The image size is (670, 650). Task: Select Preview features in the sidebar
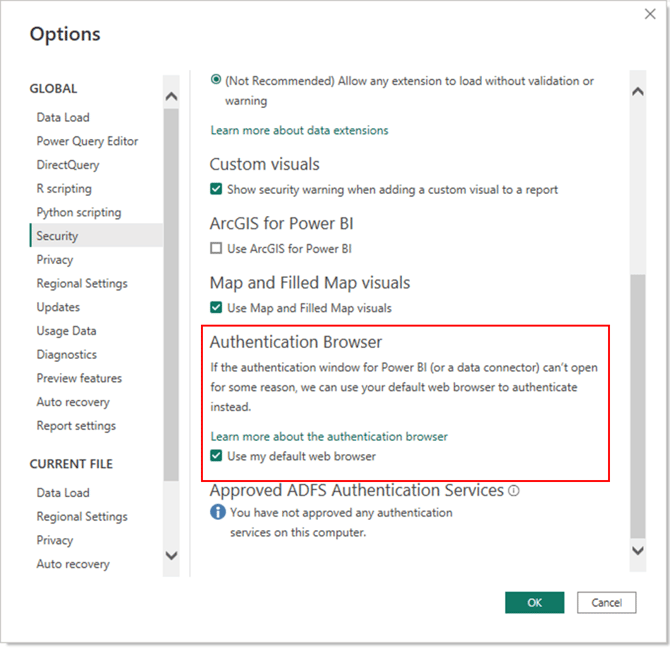[x=79, y=378]
